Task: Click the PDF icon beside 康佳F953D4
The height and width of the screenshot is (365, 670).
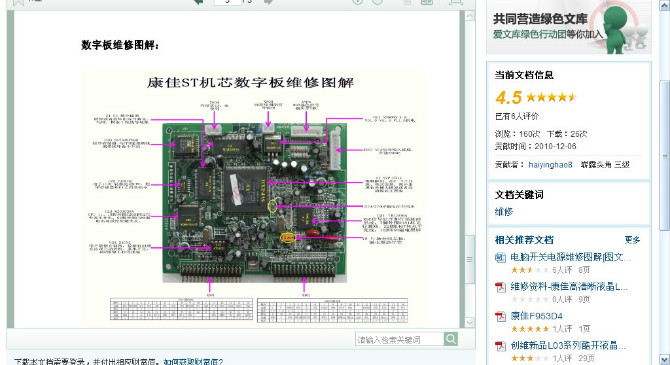Action: click(500, 317)
